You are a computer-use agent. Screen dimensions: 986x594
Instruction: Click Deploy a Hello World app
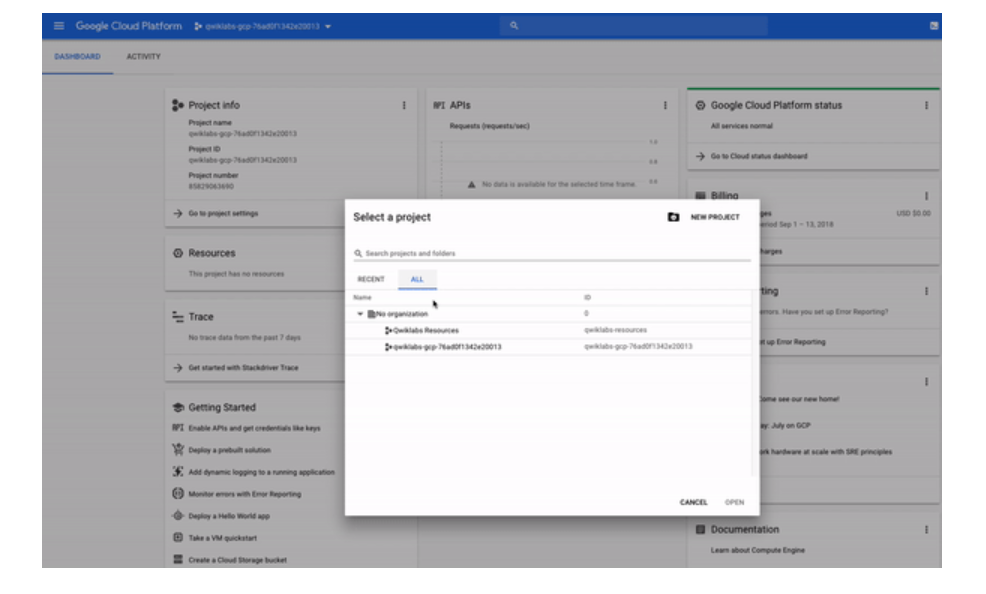point(229,516)
